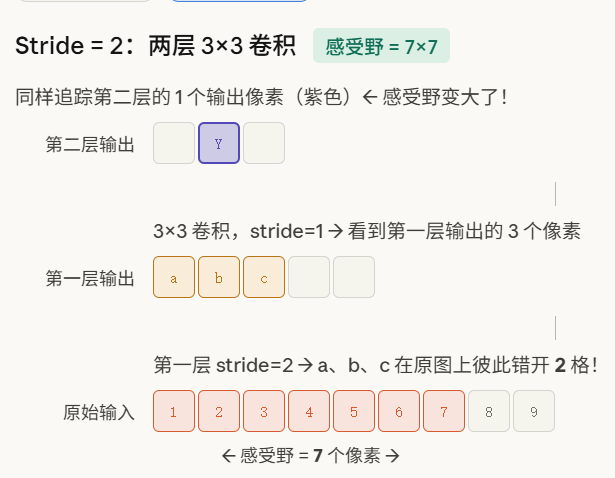Click input pixel cell 6
This screenshot has width=615, height=478.
pos(399,411)
